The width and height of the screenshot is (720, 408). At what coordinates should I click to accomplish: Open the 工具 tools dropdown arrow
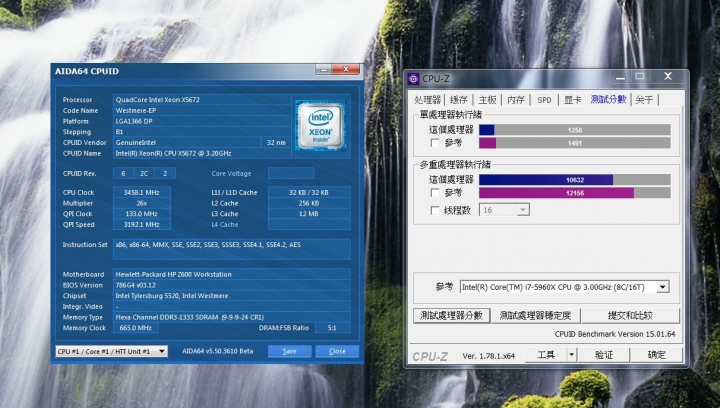pyautogui.click(x=572, y=355)
